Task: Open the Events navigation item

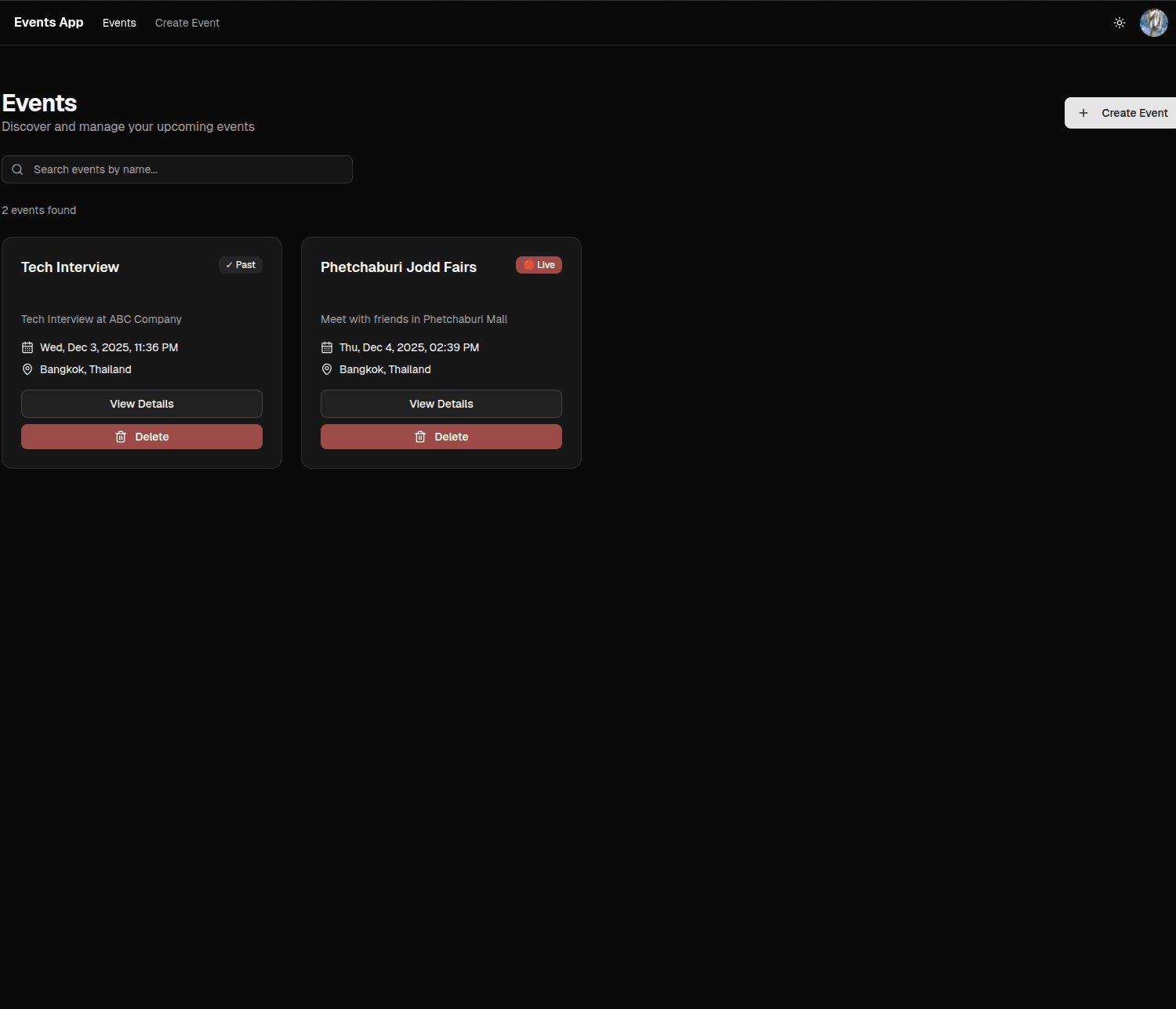Action: 119,22
